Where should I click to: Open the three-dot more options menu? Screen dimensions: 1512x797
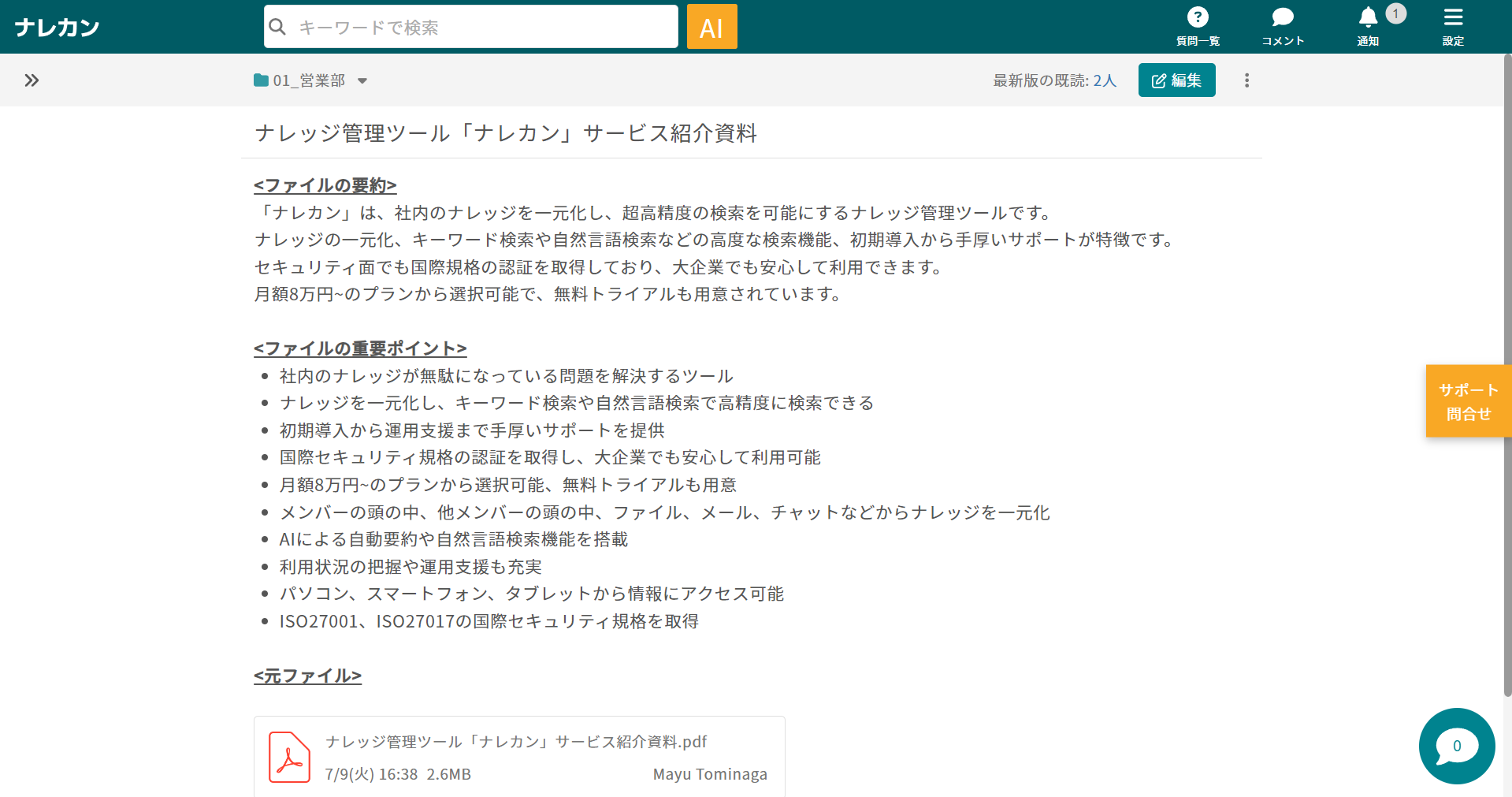tap(1246, 80)
